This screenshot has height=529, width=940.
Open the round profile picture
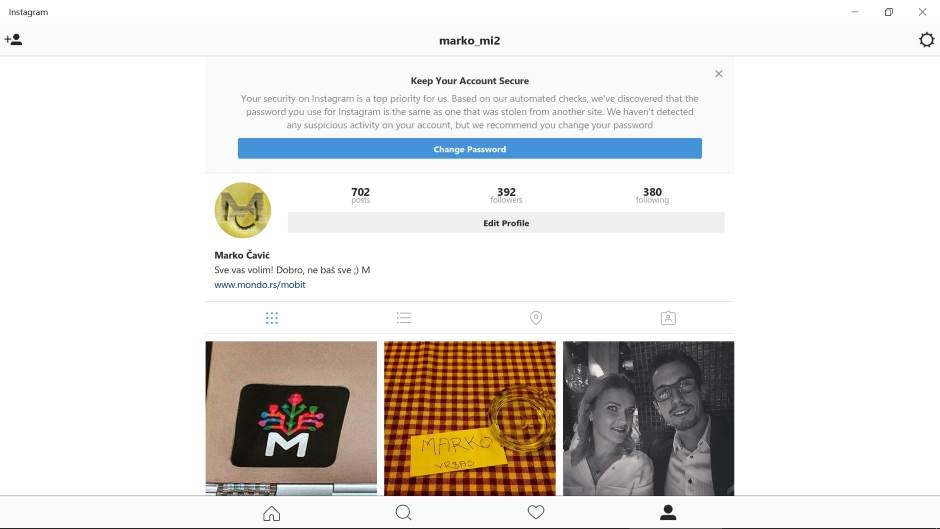click(243, 211)
